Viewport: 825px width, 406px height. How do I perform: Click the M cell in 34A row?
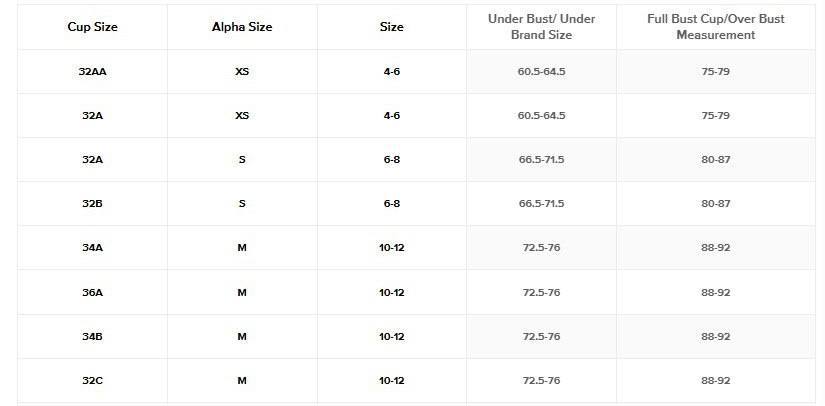[x=242, y=248]
